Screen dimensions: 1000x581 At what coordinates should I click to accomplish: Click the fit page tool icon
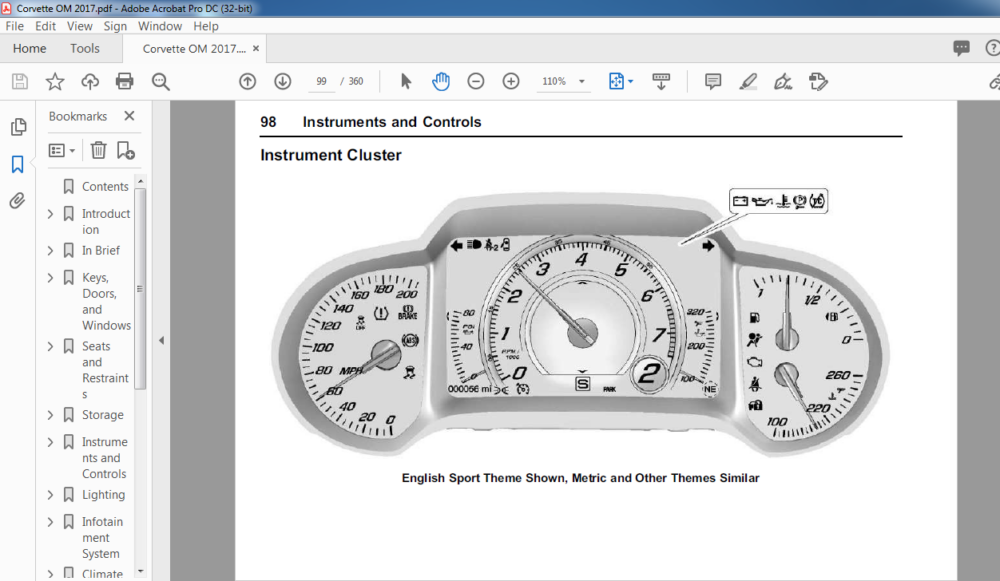coord(616,82)
